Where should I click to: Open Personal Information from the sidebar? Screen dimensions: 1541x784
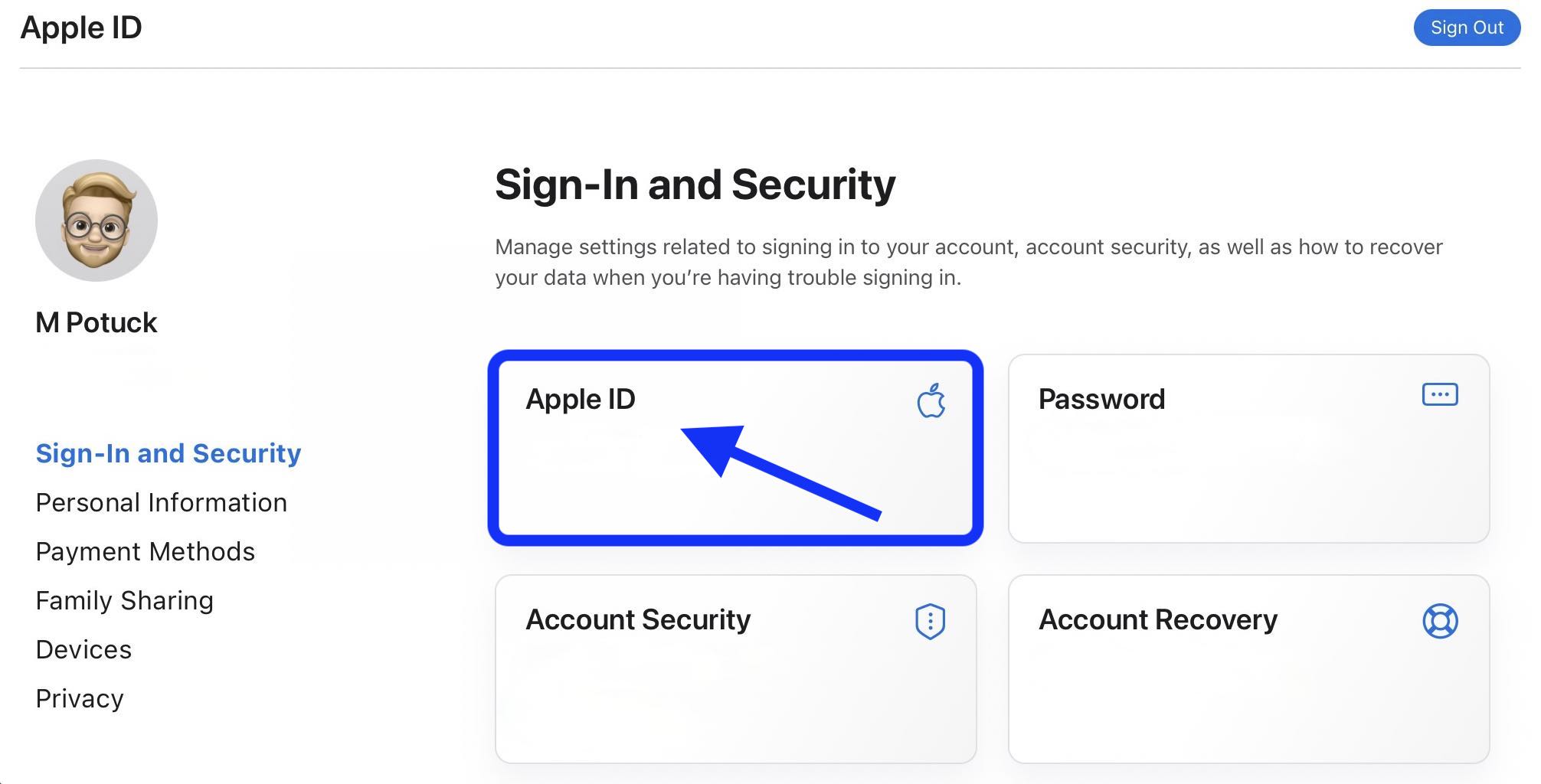[161, 503]
